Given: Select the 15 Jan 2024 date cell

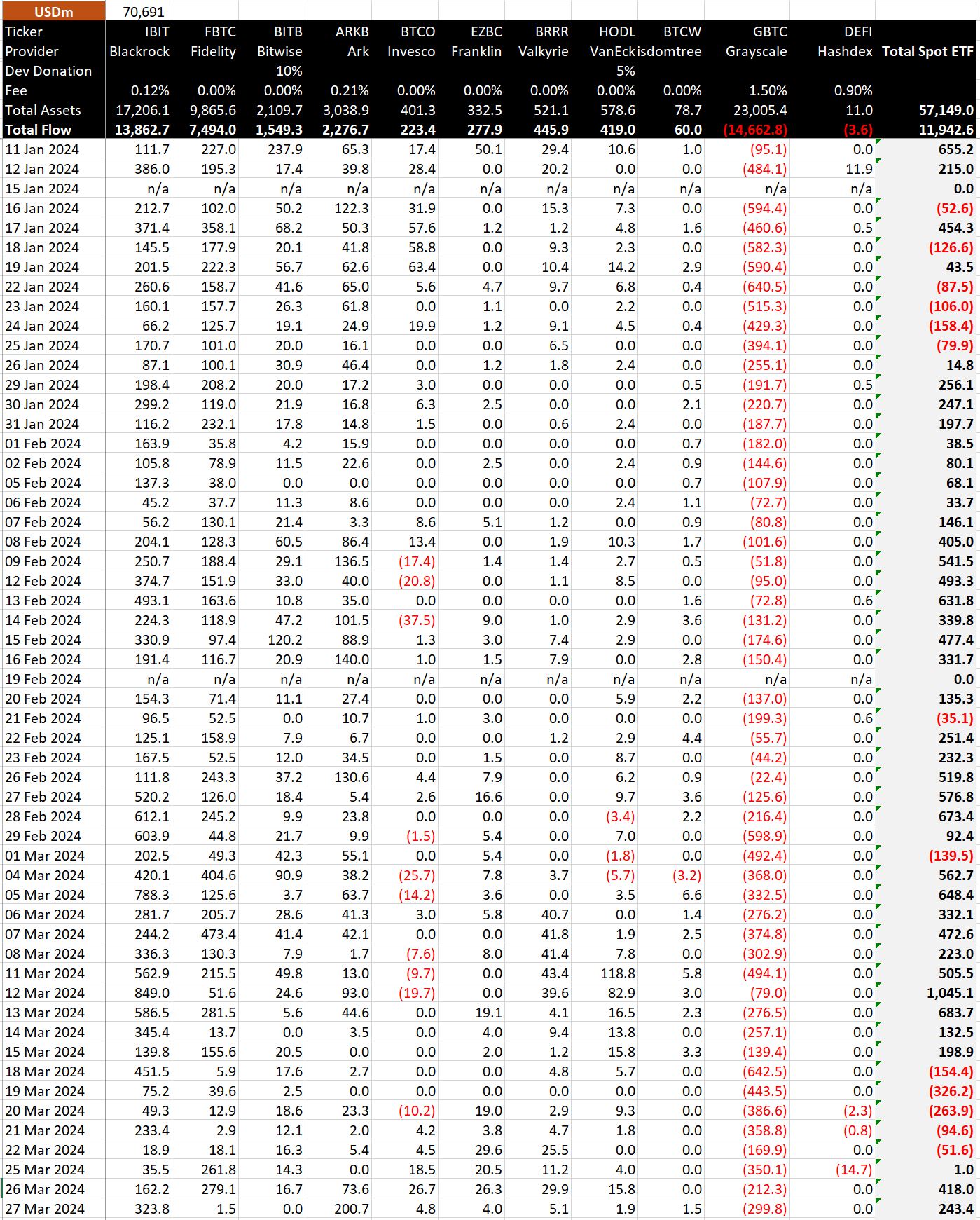Looking at the screenshot, I should pyautogui.click(x=42, y=189).
